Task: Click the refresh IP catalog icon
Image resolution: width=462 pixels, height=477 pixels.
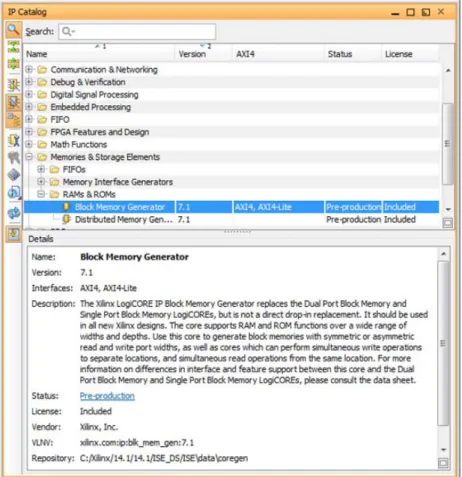Action: pyautogui.click(x=14, y=213)
